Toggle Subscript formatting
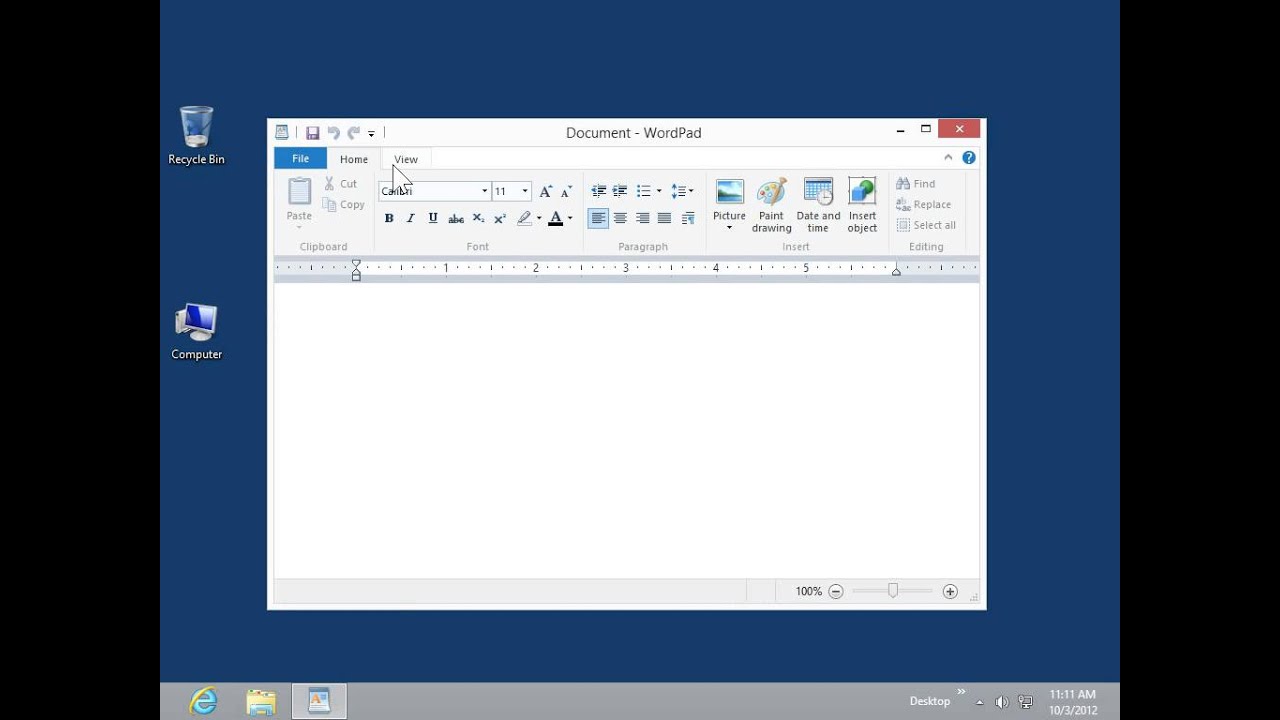 coord(478,218)
